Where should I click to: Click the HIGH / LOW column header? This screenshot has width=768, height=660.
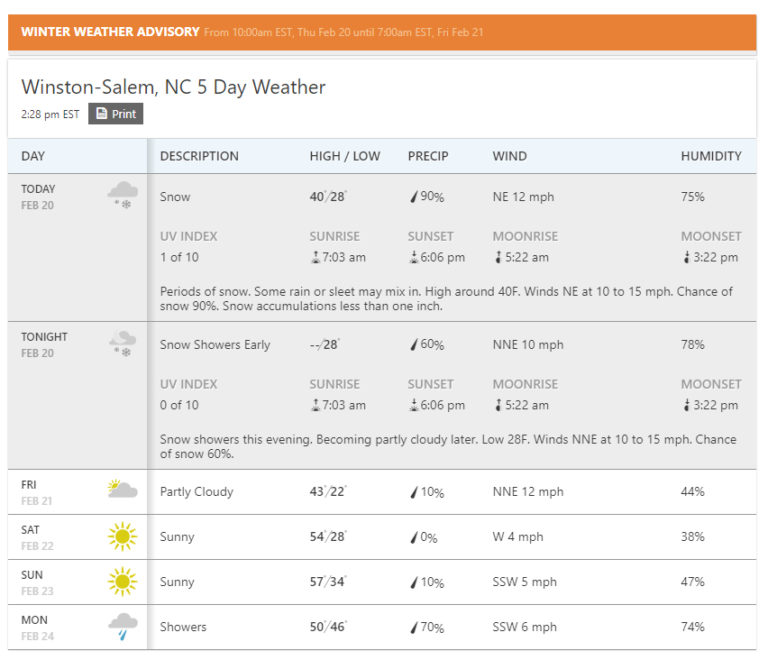[x=344, y=156]
